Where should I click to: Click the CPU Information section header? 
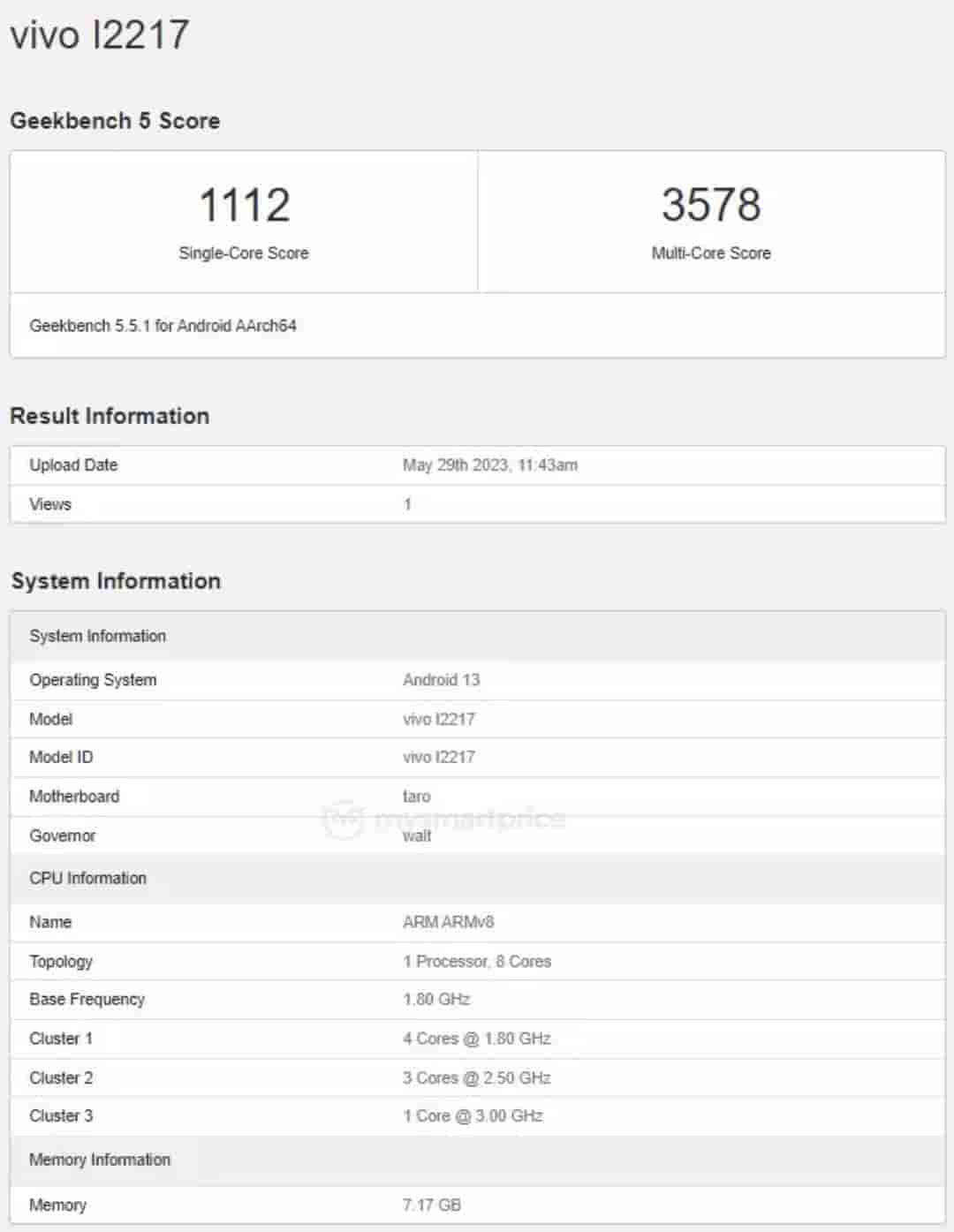87,878
